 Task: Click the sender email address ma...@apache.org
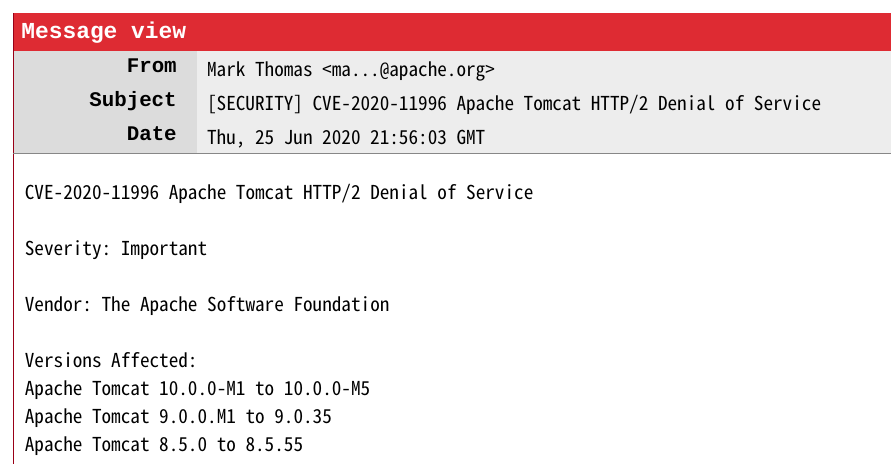[x=408, y=70]
